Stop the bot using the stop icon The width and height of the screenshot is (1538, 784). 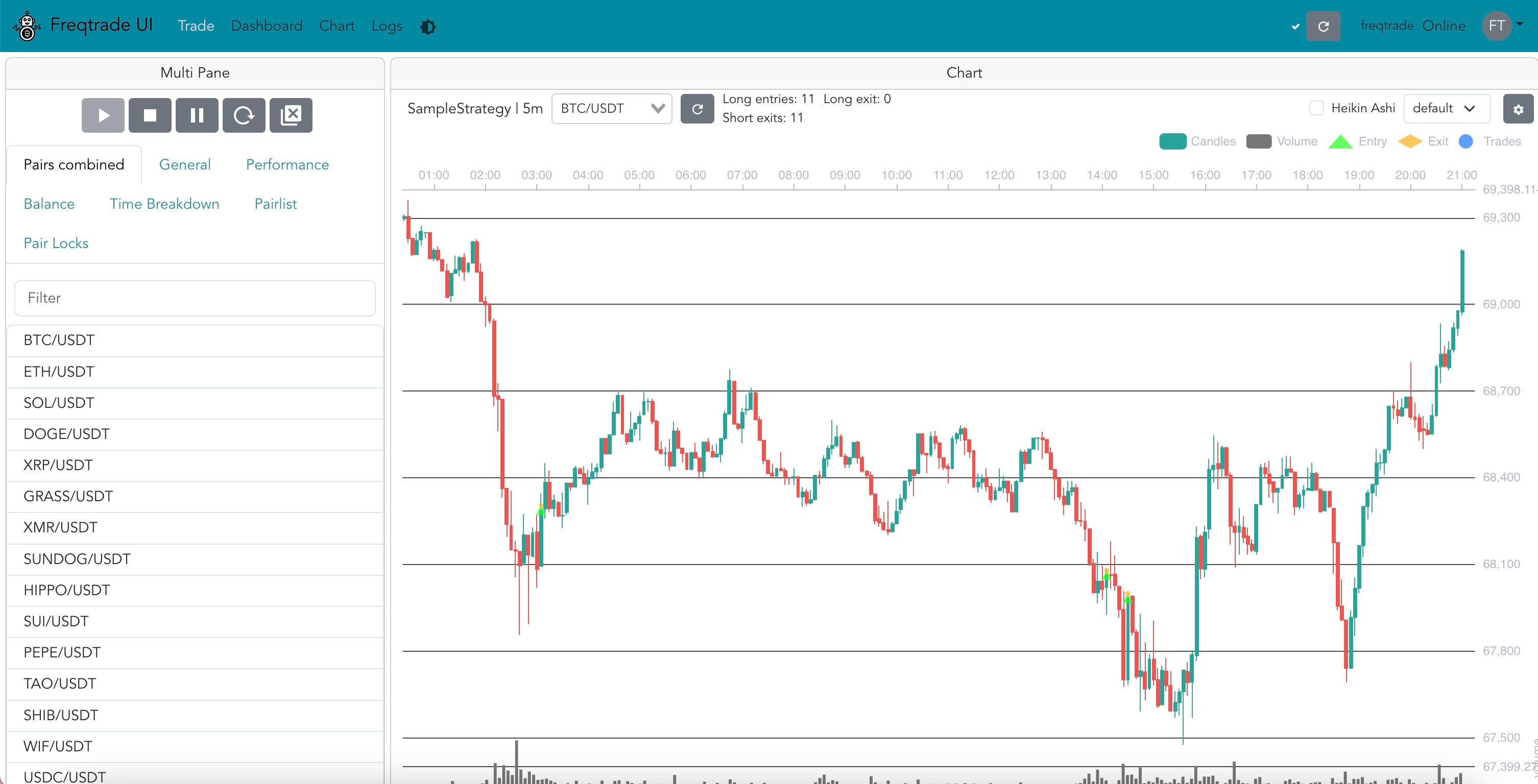149,115
